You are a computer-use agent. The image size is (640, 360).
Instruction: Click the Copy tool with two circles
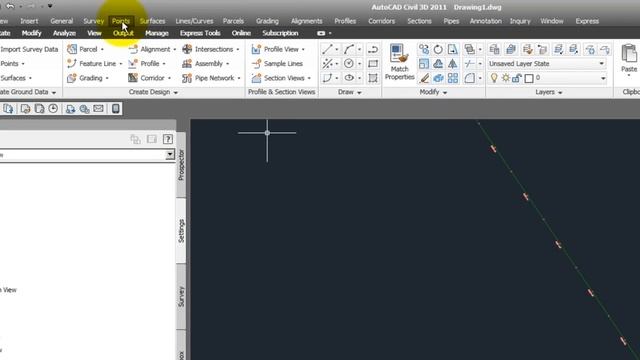coord(424,49)
